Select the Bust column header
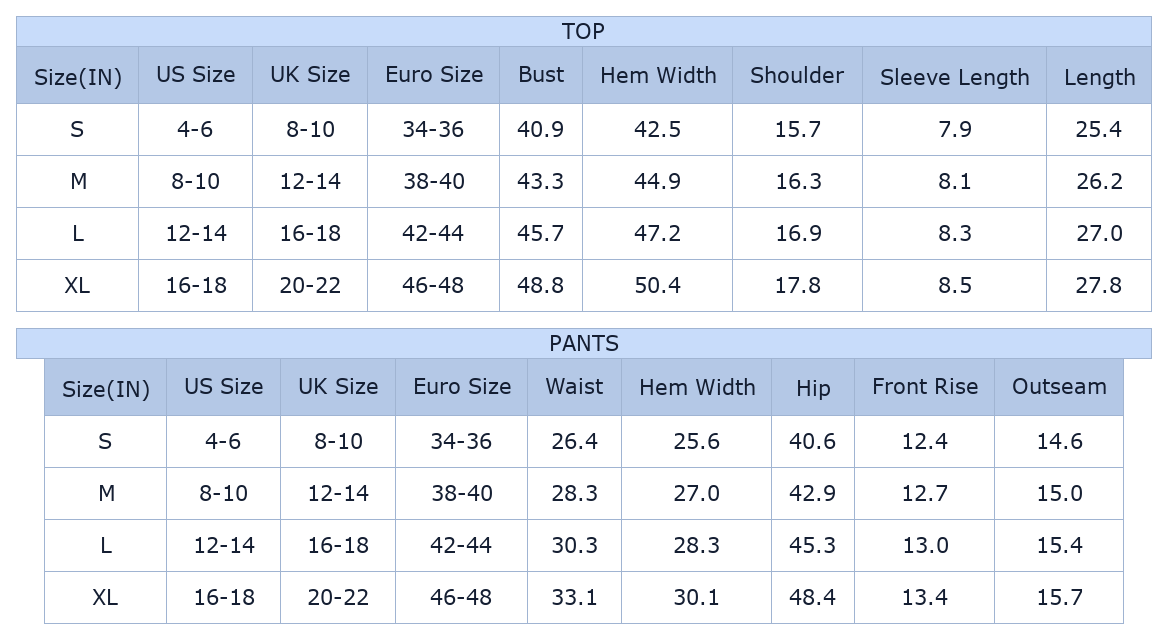This screenshot has width=1167, height=644. click(541, 75)
